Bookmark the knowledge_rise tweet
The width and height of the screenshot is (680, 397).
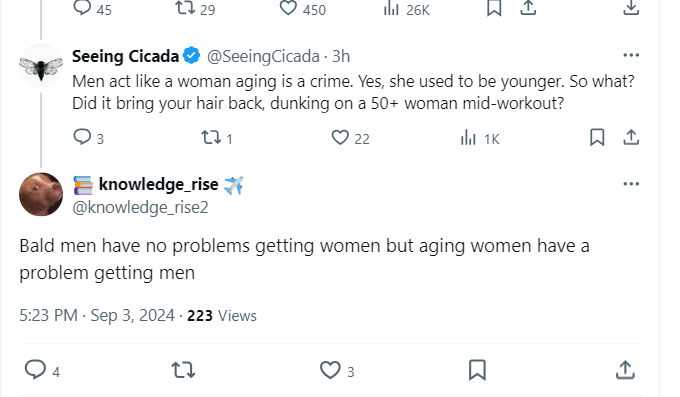[x=477, y=370]
